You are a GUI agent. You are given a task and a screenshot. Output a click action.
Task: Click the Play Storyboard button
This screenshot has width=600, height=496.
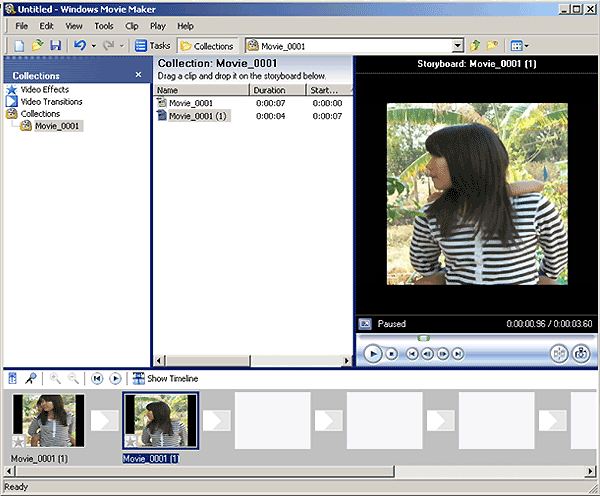click(x=115, y=379)
